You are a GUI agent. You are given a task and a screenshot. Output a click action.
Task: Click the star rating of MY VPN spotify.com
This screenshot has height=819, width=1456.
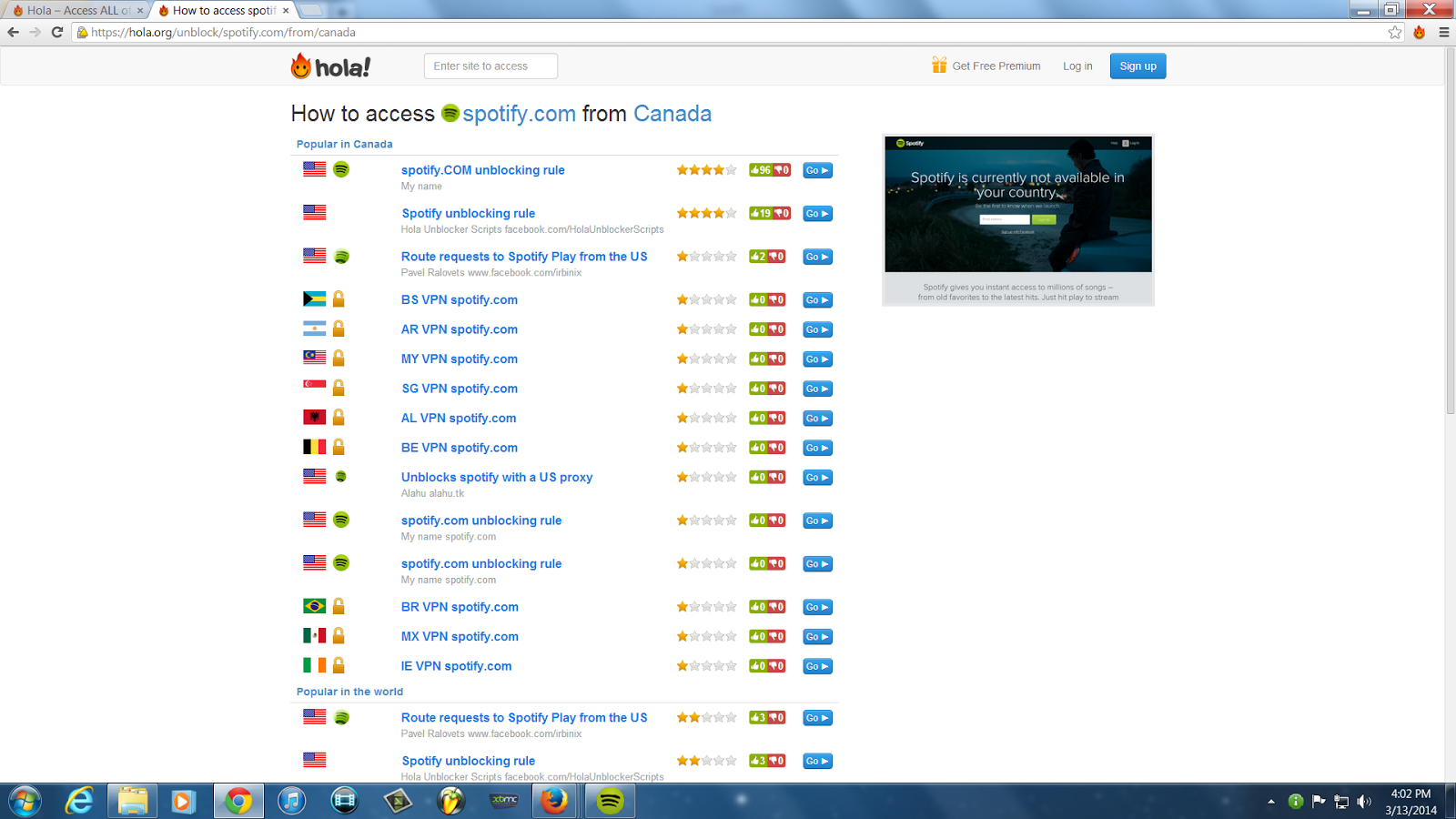point(706,359)
